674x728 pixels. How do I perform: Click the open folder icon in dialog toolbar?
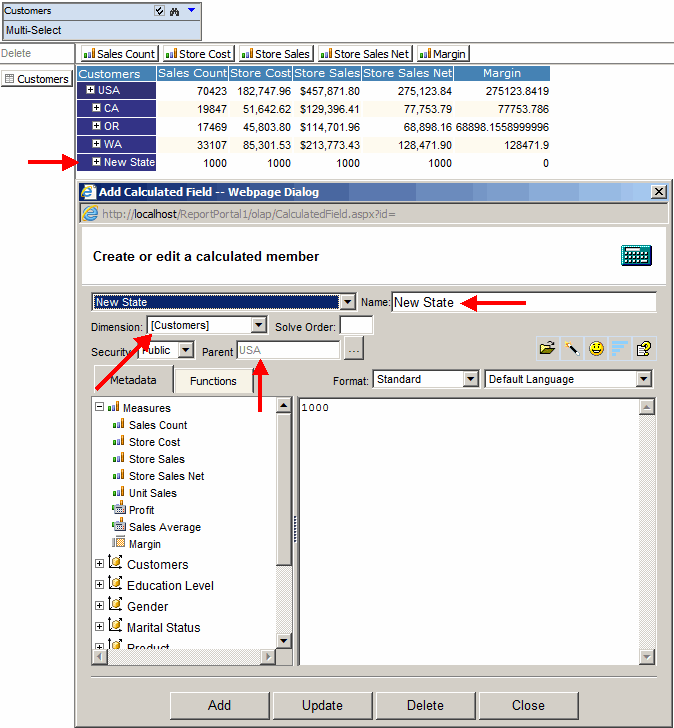[x=547, y=348]
